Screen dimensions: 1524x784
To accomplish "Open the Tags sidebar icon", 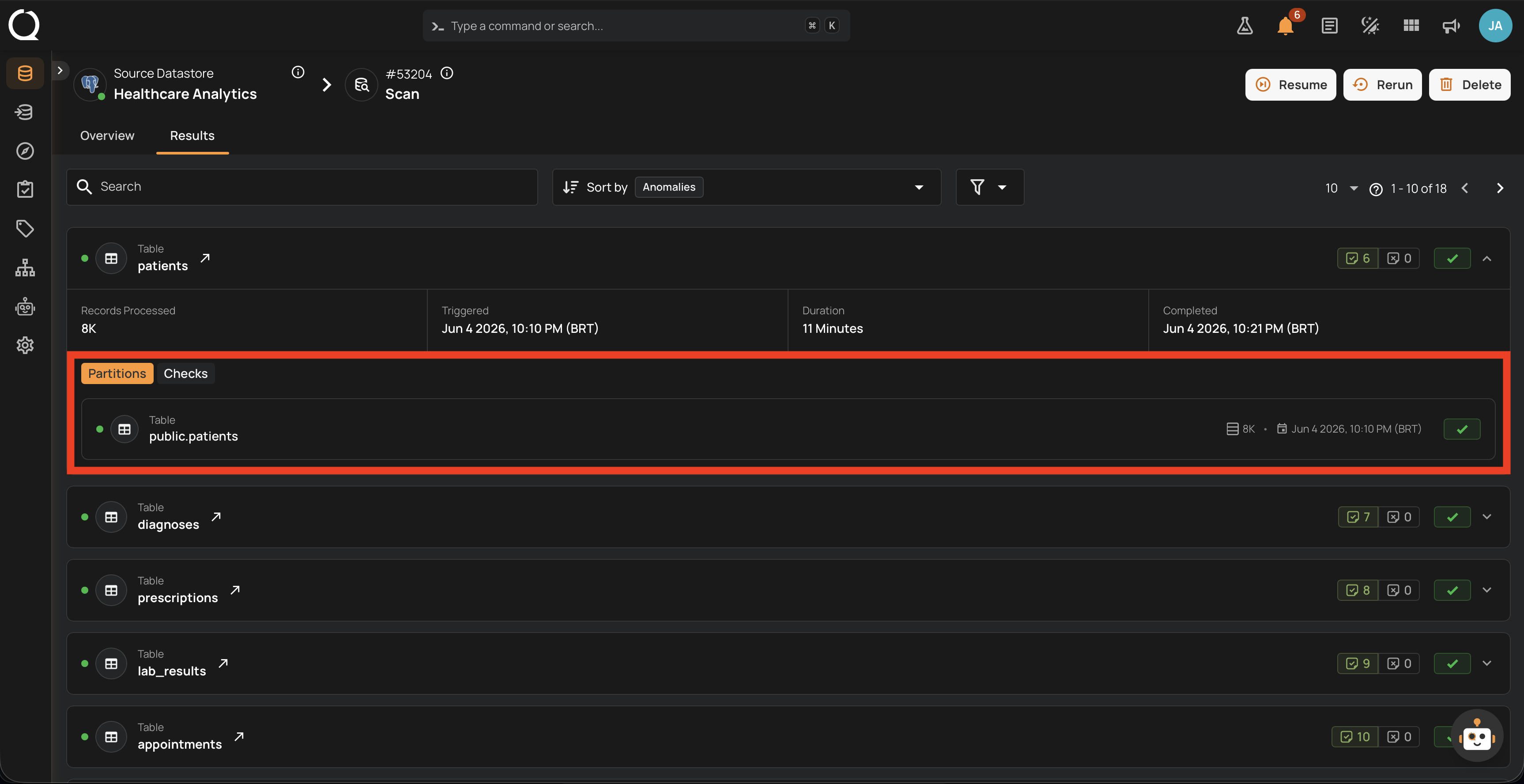I will pos(25,228).
